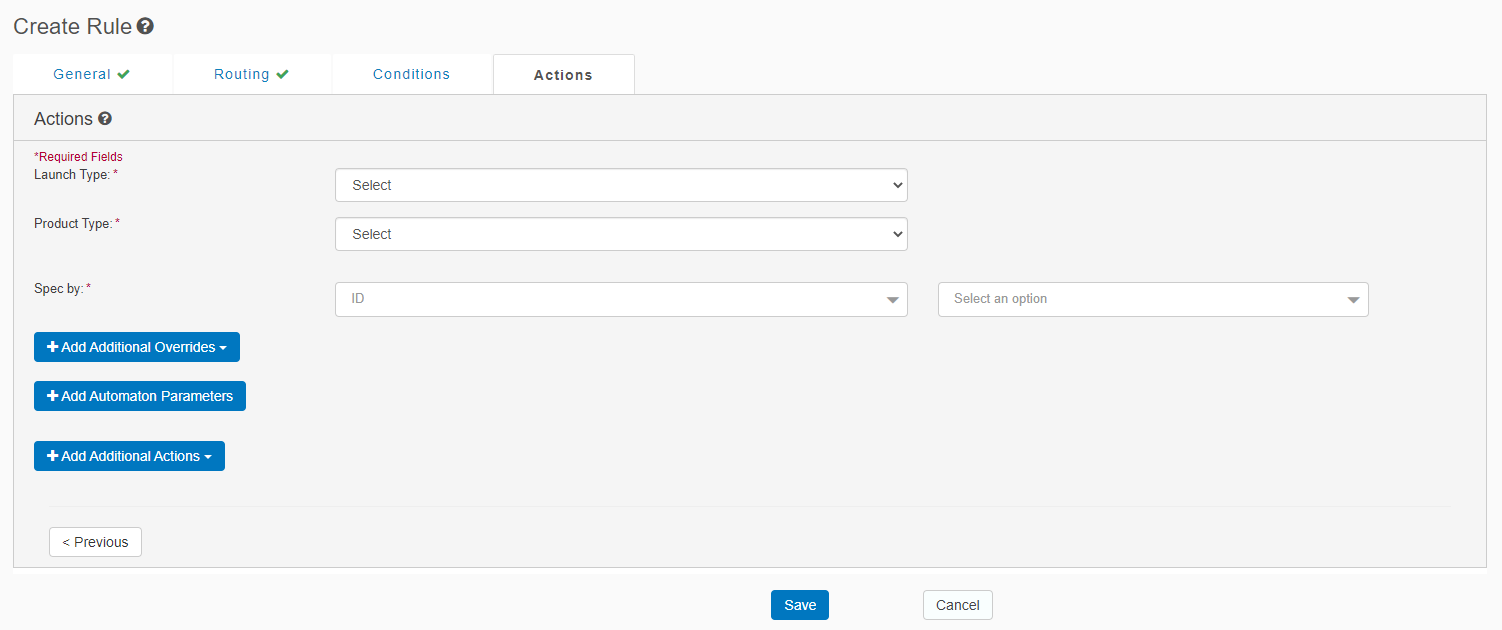Screen dimensions: 1502x630
Task: Click plus icon on Add Automaton Parameters
Action: tap(53, 396)
